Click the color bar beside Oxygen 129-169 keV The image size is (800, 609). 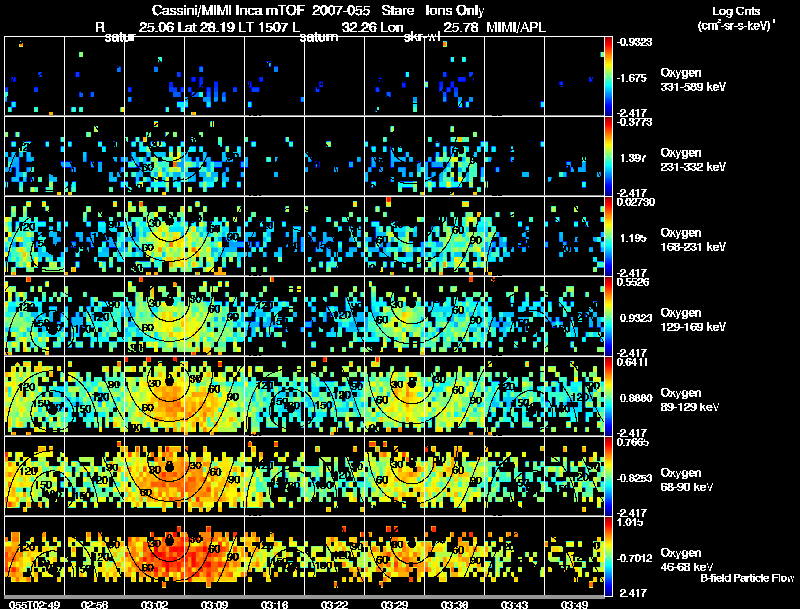[x=608, y=316]
